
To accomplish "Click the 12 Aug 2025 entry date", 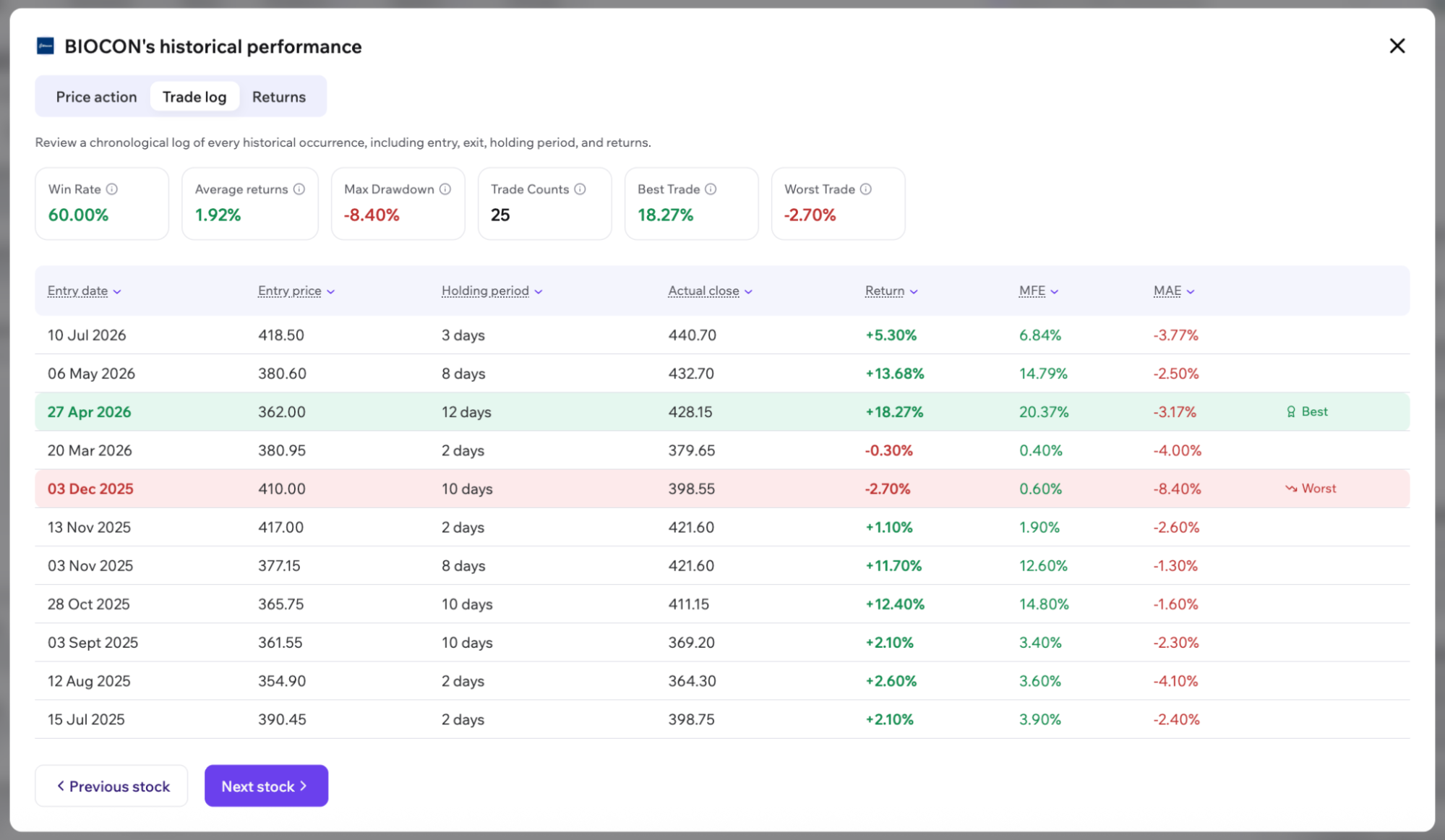I will (89, 681).
